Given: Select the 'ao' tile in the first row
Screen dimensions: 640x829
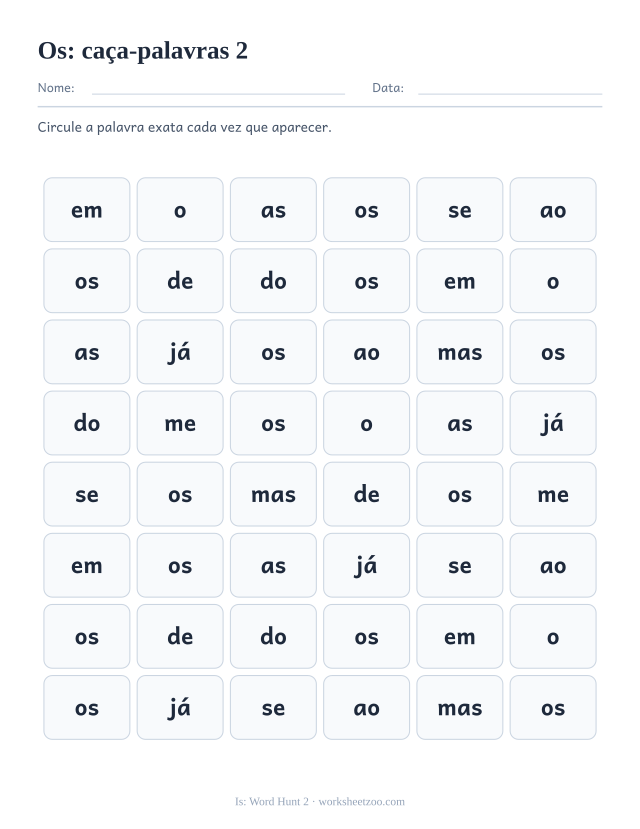Looking at the screenshot, I should (553, 210).
